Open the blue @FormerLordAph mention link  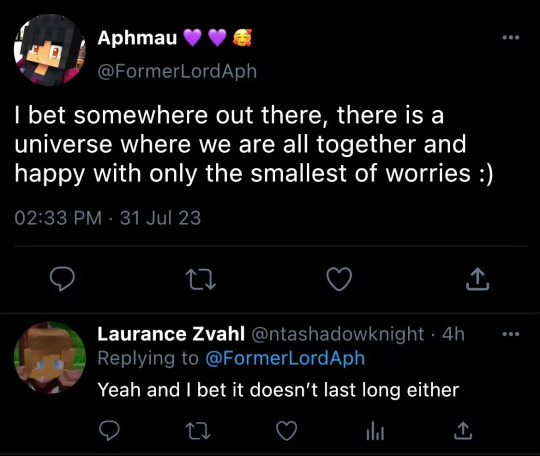pyautogui.click(x=285, y=358)
